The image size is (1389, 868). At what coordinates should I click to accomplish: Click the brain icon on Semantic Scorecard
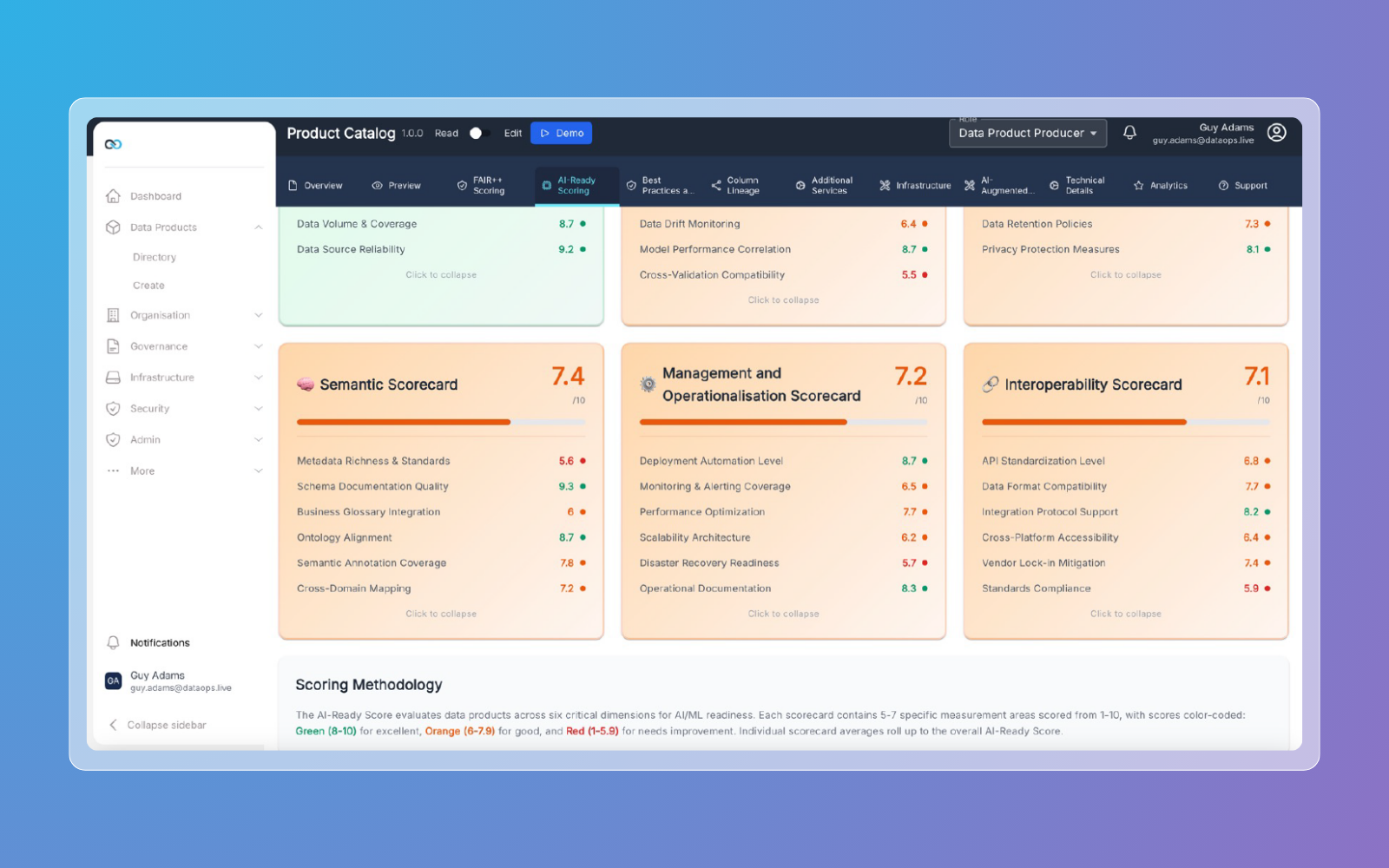click(306, 384)
